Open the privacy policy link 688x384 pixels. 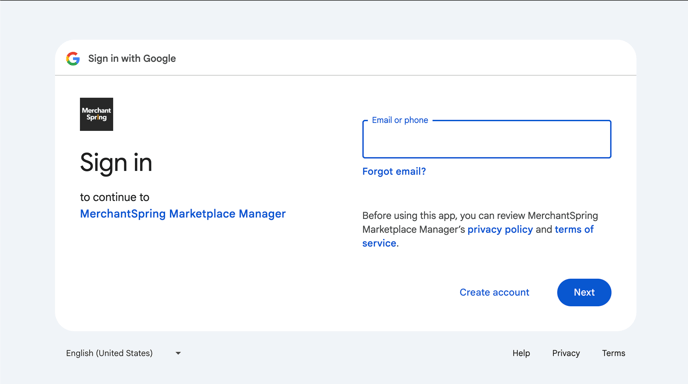tap(500, 230)
